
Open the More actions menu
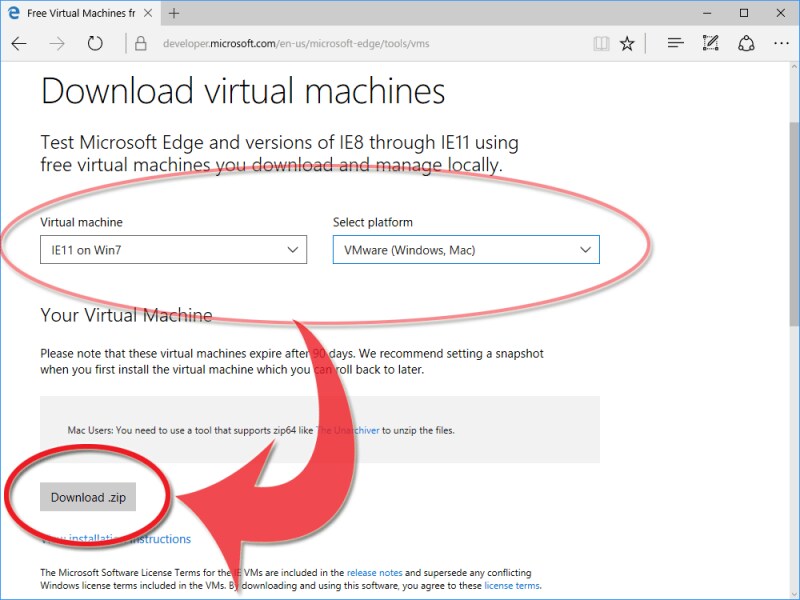782,43
